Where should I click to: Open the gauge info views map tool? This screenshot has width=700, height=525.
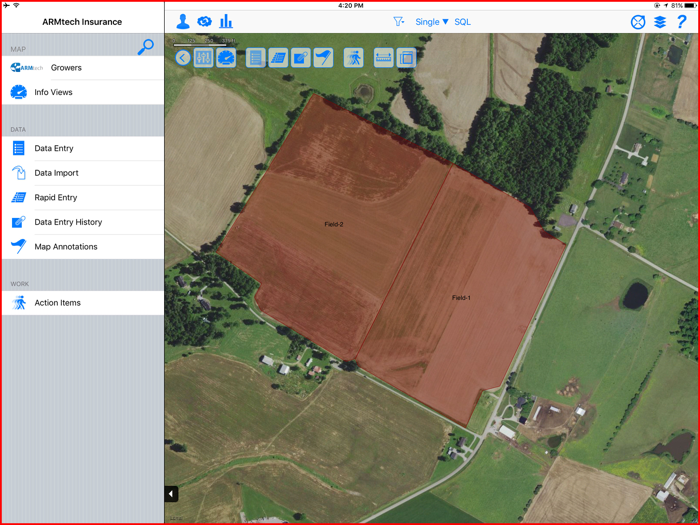pyautogui.click(x=226, y=58)
